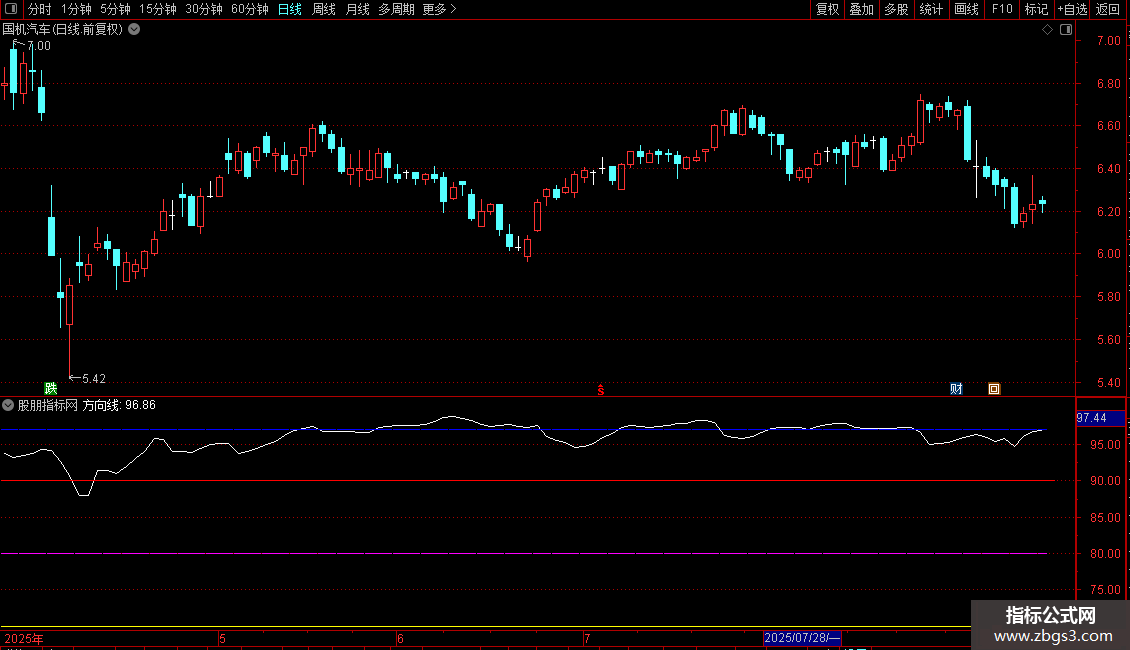Open the 统计 statistics tool

[931, 9]
